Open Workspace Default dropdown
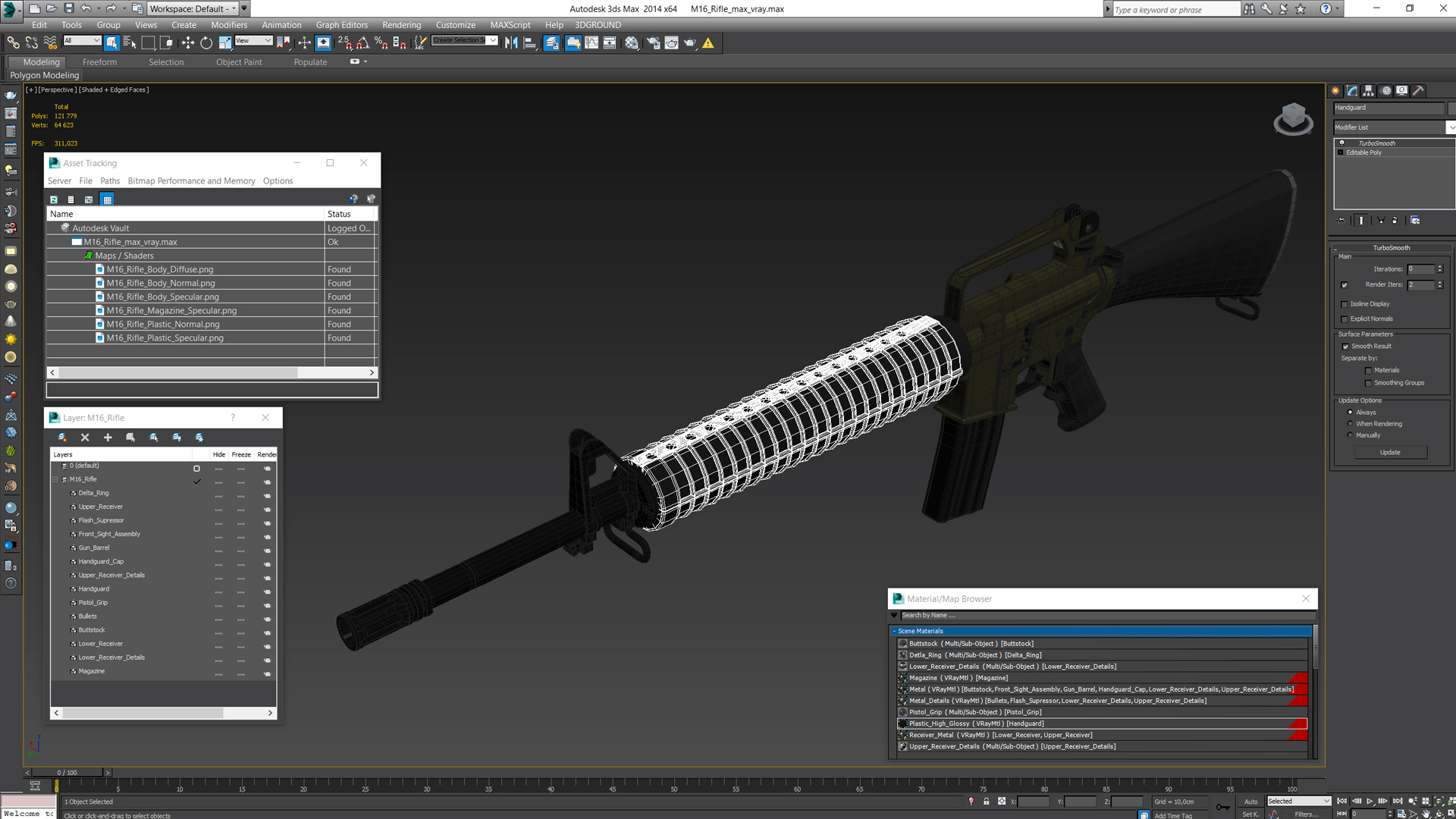Screen dimensions: 1456x819 click(x=193, y=8)
